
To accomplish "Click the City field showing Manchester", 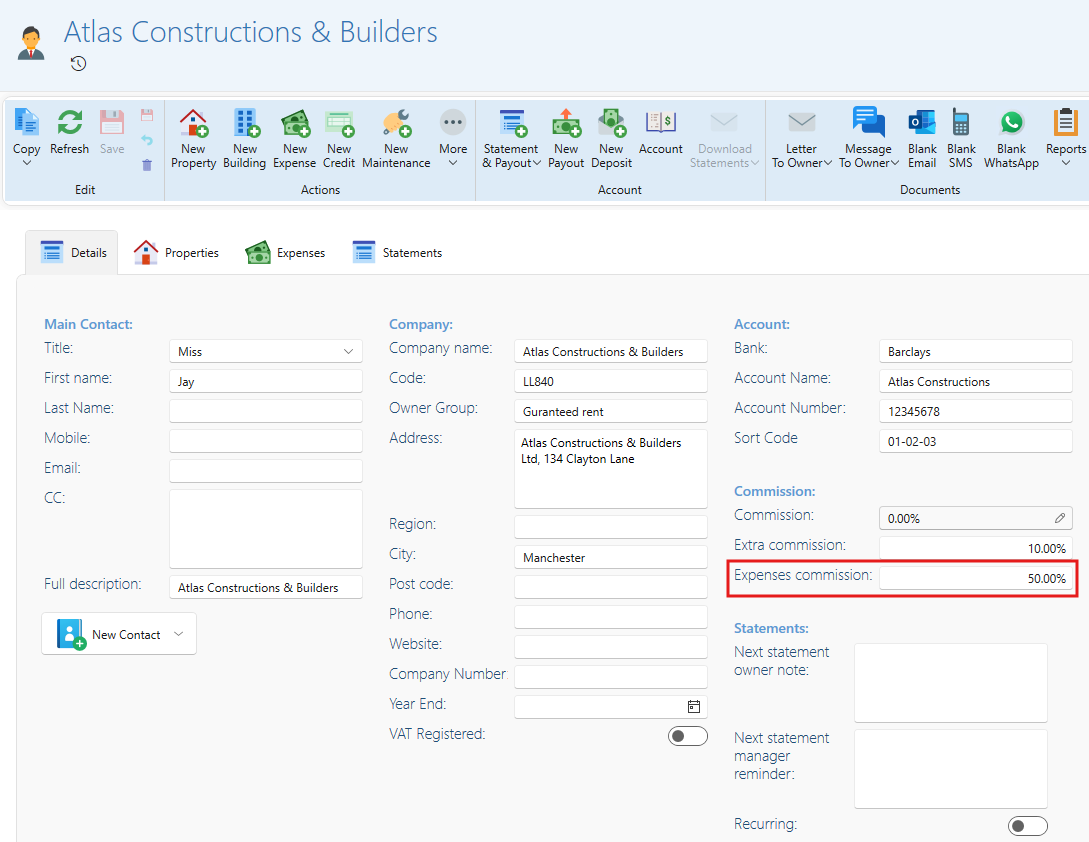I will pos(611,557).
